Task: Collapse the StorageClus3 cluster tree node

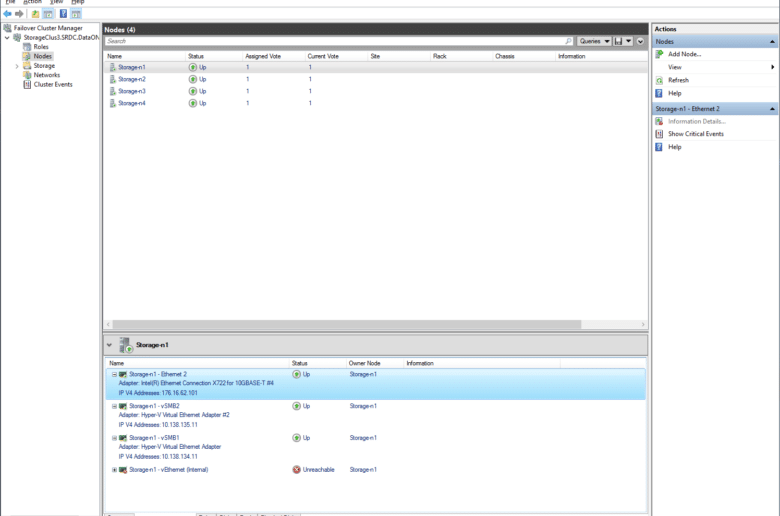Action: 7,38
